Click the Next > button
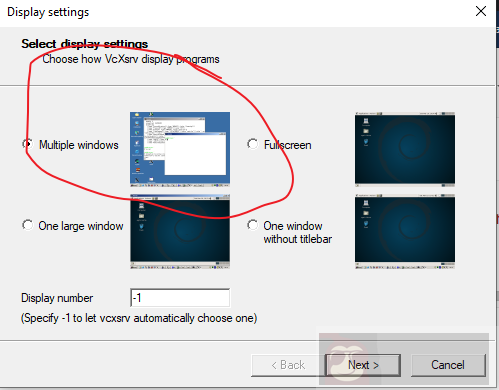 [363, 365]
